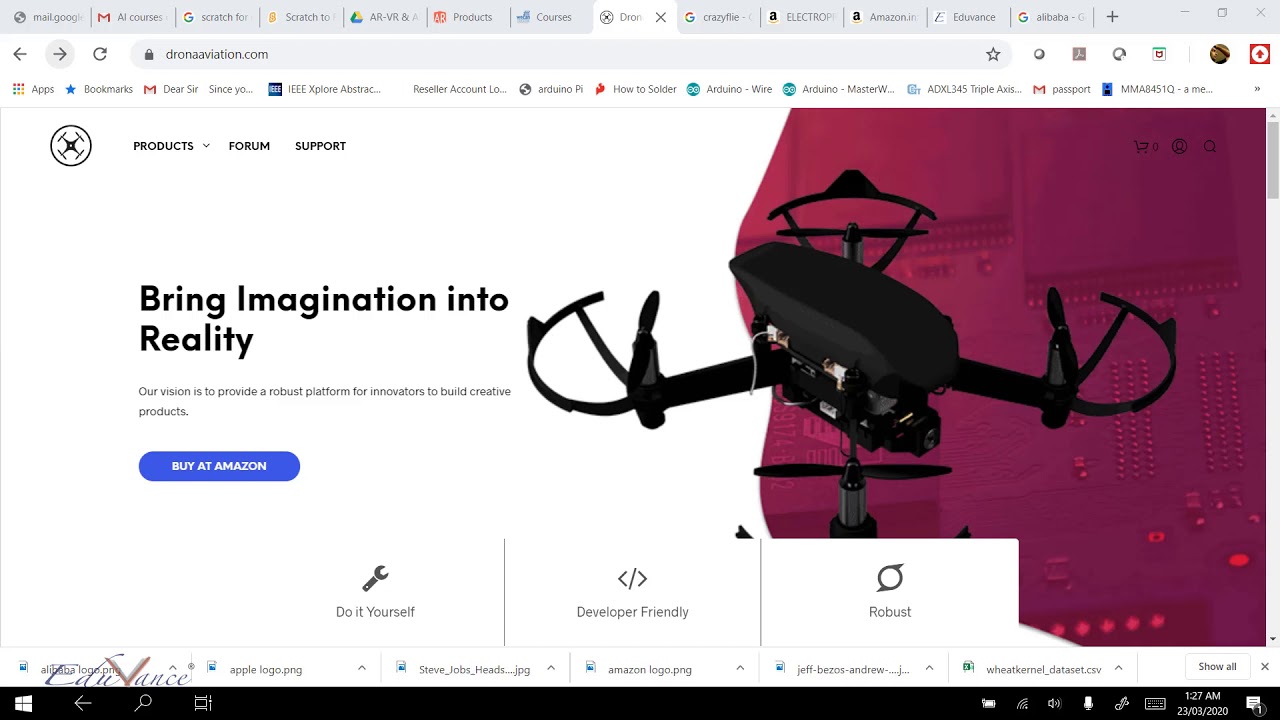Open the Bookmarks folder in bookmarks bar
This screenshot has width=1280, height=720.
[99, 89]
